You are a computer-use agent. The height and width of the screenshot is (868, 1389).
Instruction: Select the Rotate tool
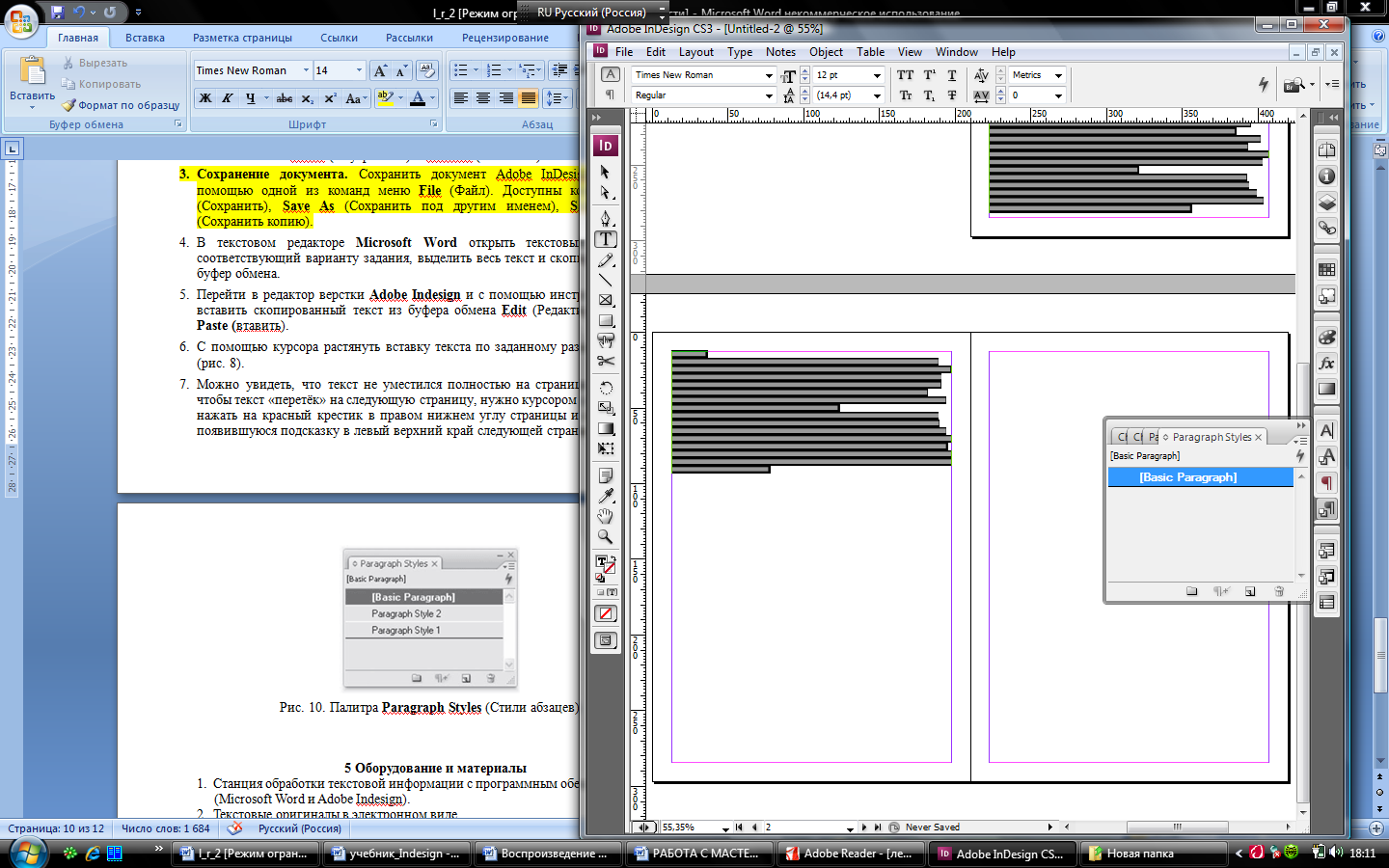(605, 387)
